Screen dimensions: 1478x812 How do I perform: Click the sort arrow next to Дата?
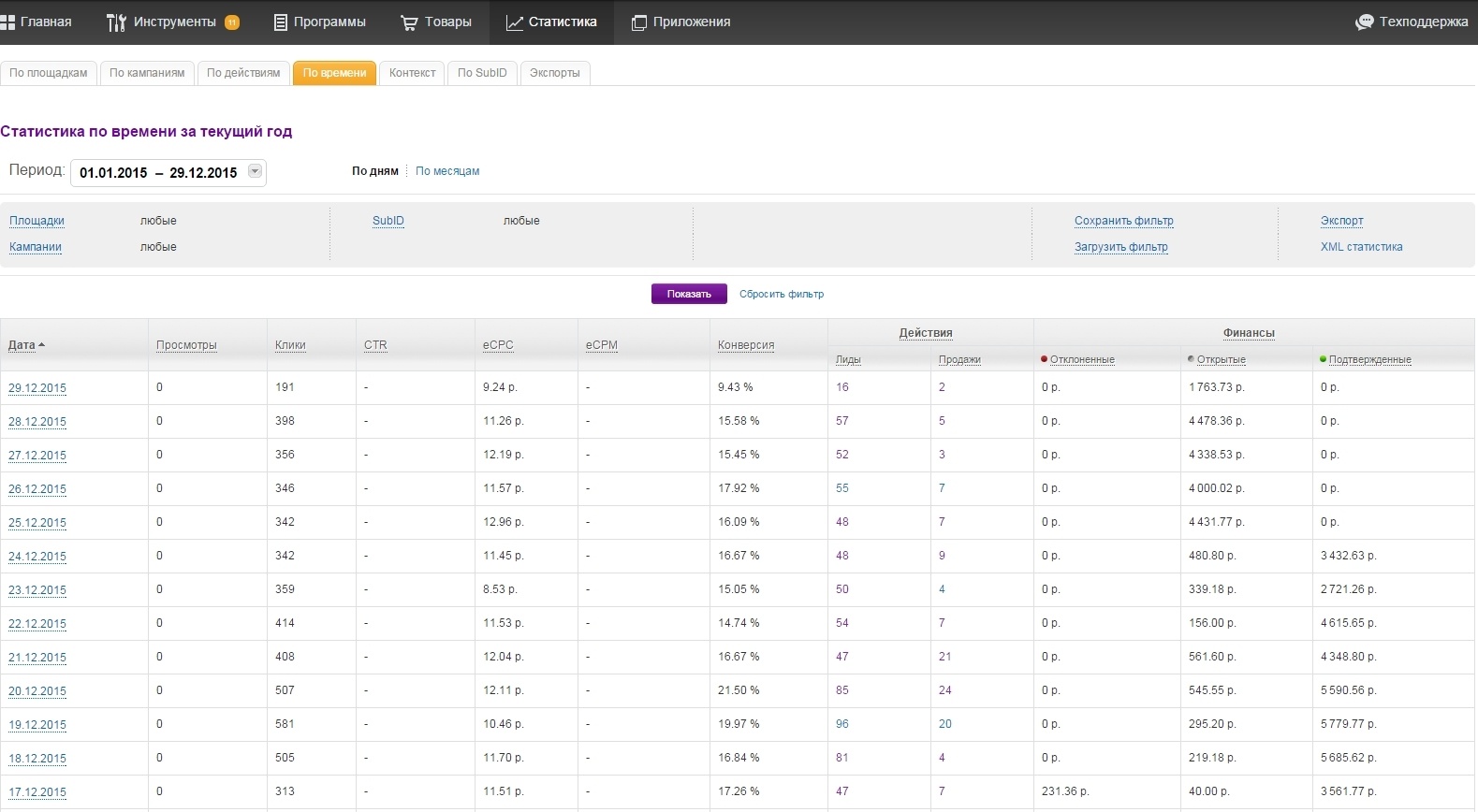[x=41, y=345]
